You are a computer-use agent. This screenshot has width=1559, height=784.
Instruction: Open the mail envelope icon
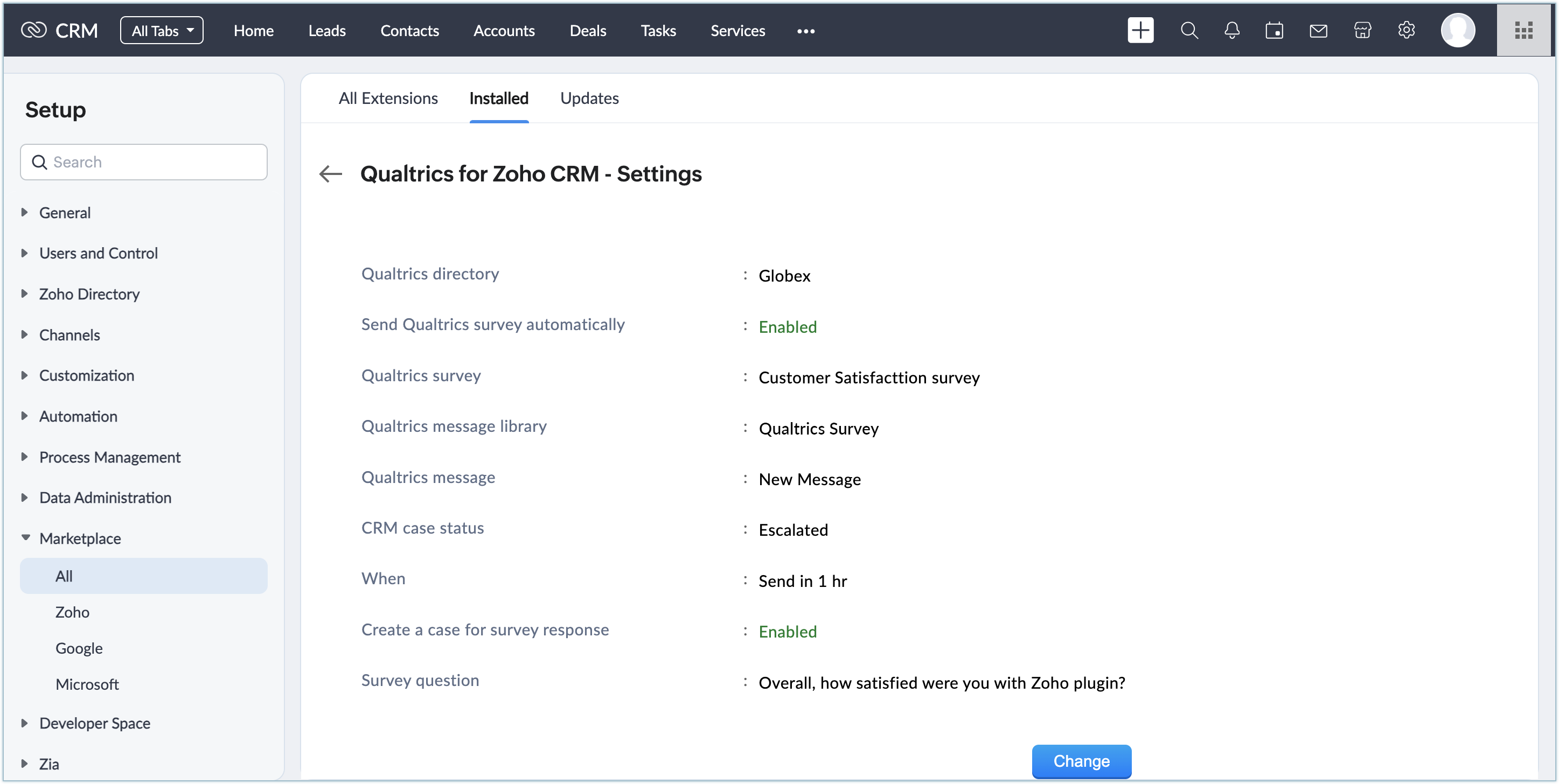click(x=1318, y=30)
